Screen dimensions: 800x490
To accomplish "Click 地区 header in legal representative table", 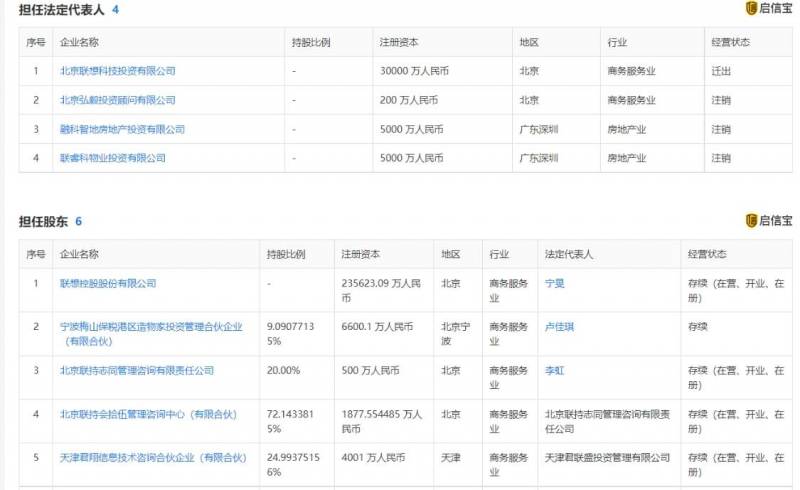I will (529, 42).
